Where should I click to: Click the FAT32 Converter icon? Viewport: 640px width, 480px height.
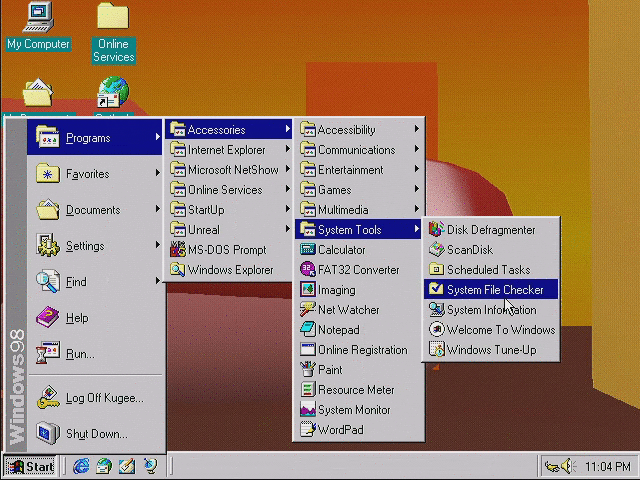click(x=307, y=269)
